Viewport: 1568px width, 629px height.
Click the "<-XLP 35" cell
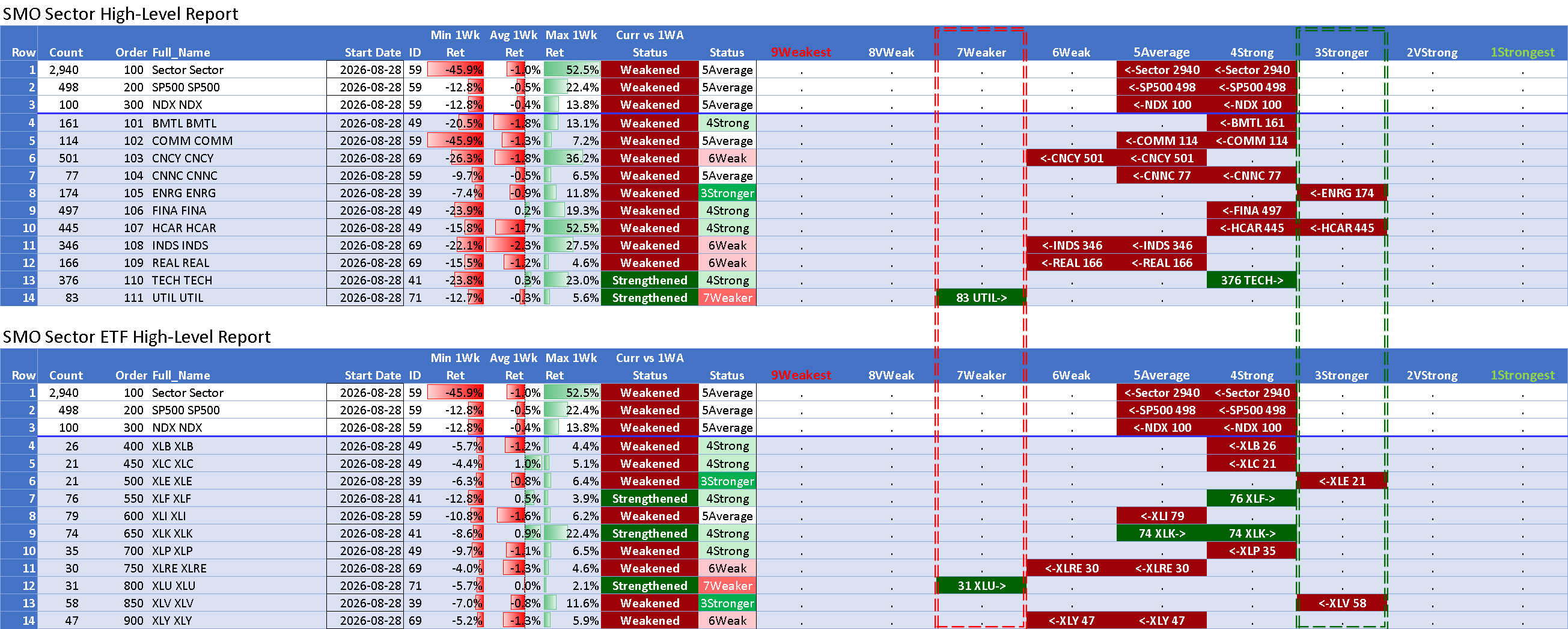click(x=1251, y=551)
